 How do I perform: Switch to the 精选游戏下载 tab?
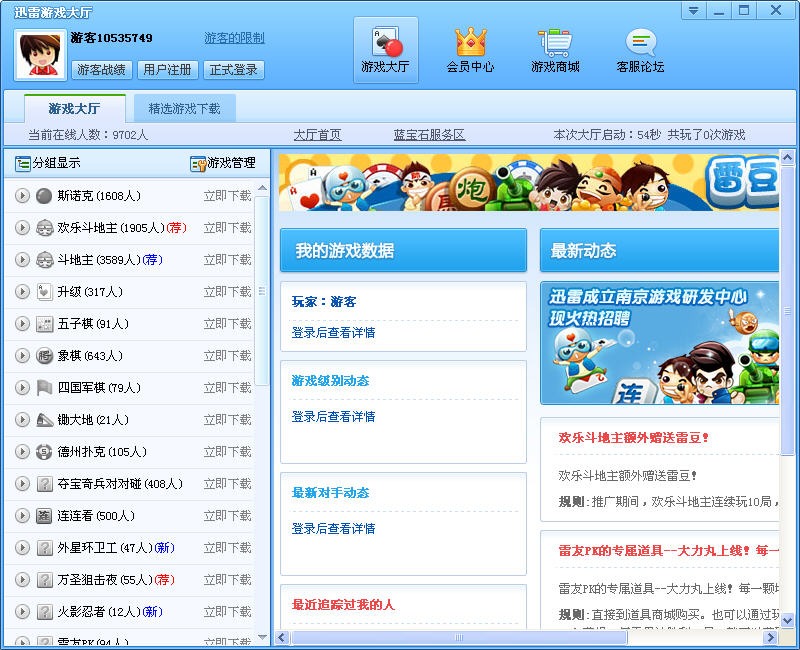(184, 108)
